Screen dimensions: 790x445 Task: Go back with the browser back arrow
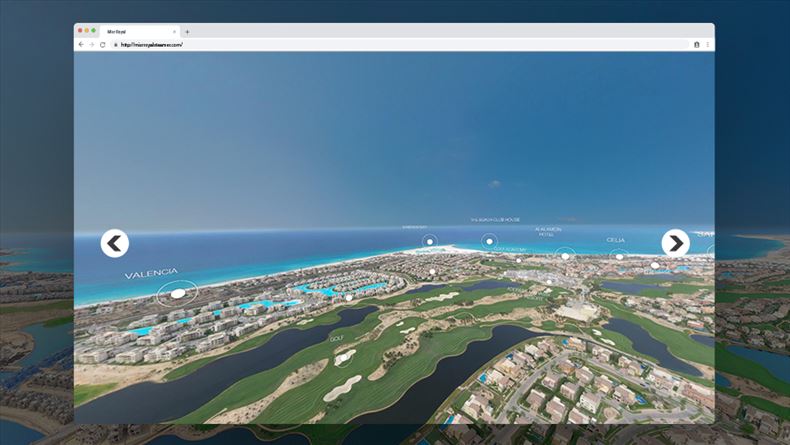click(81, 44)
